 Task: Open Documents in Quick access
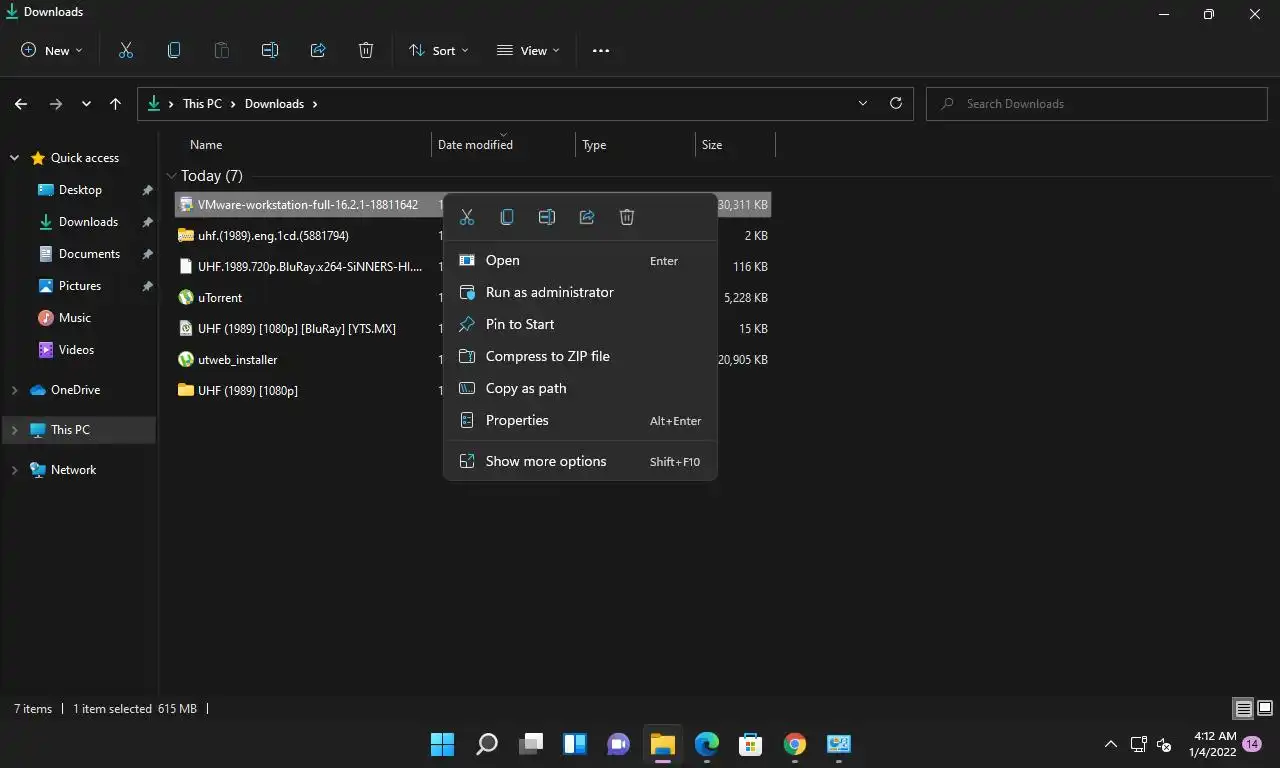[x=89, y=254]
